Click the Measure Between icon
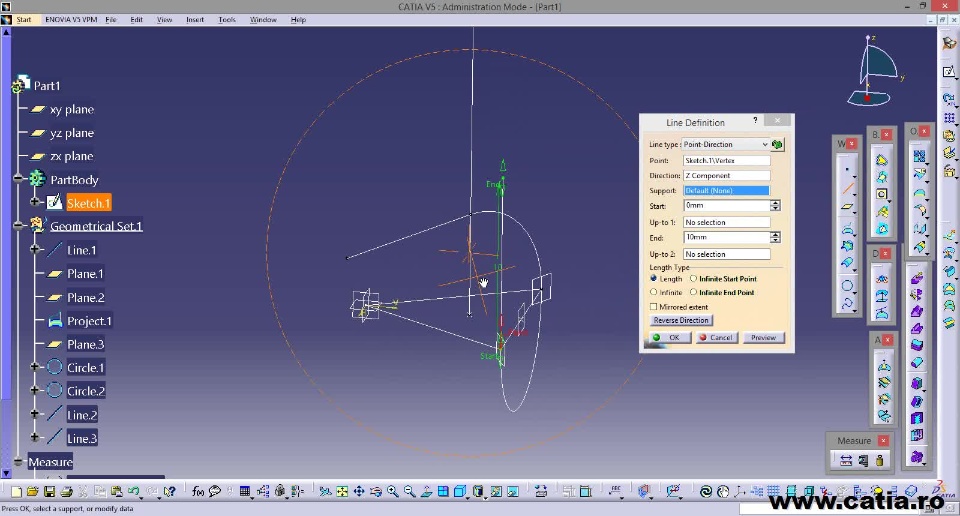 coord(846,461)
